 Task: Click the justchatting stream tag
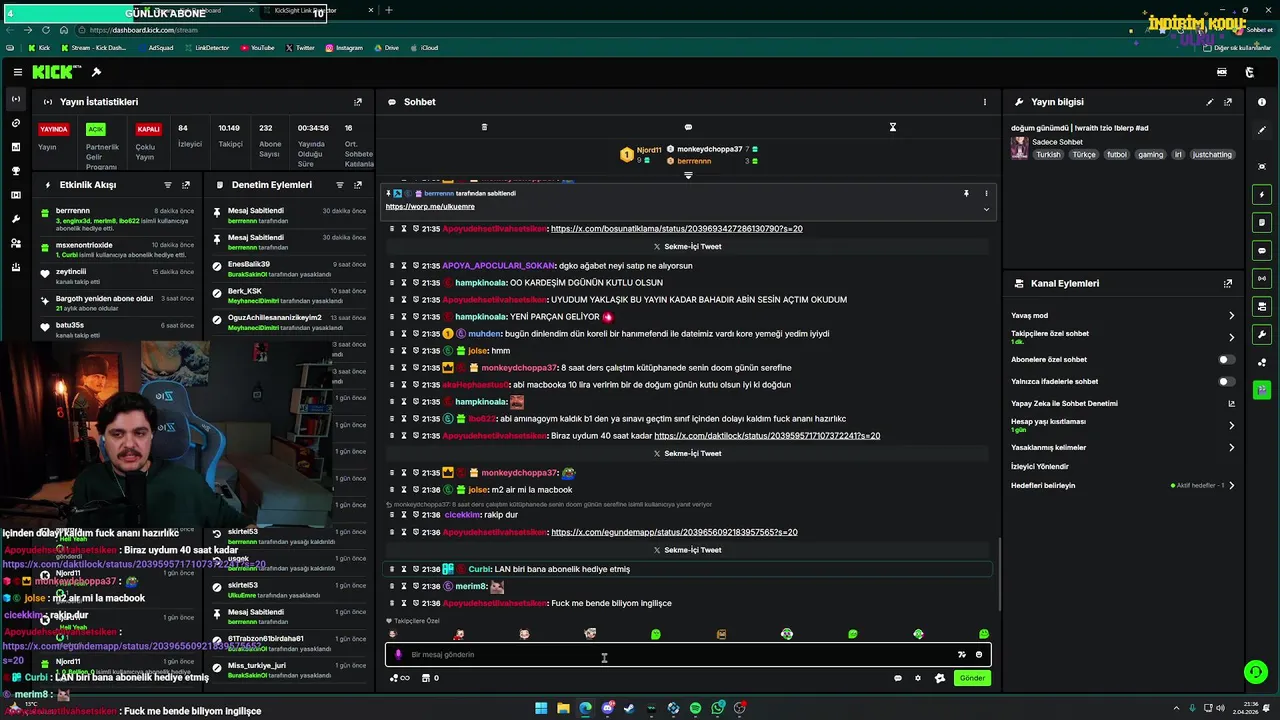pos(1212,155)
